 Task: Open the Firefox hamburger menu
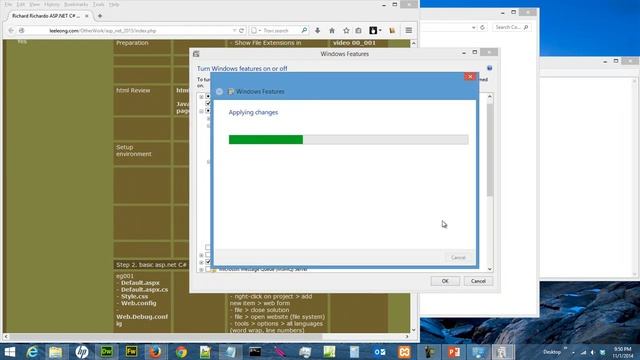[x=409, y=31]
